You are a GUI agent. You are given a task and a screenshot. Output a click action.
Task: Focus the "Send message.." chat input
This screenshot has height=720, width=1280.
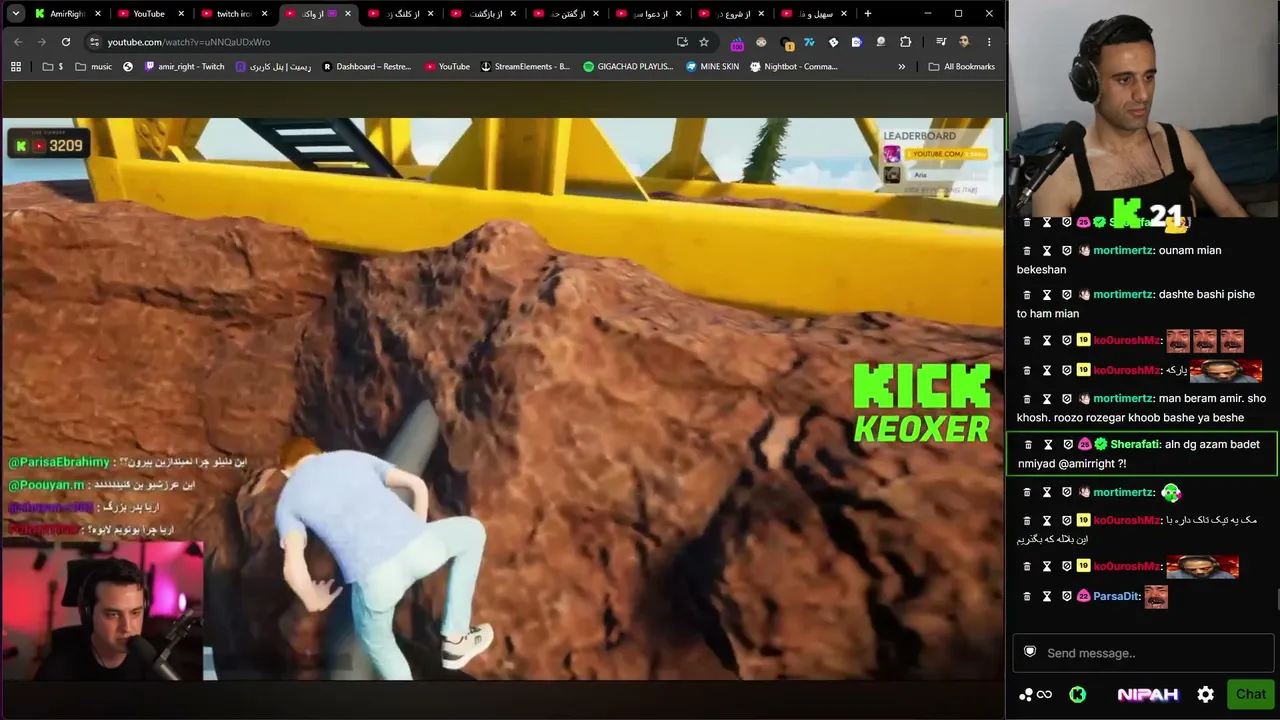click(1143, 653)
